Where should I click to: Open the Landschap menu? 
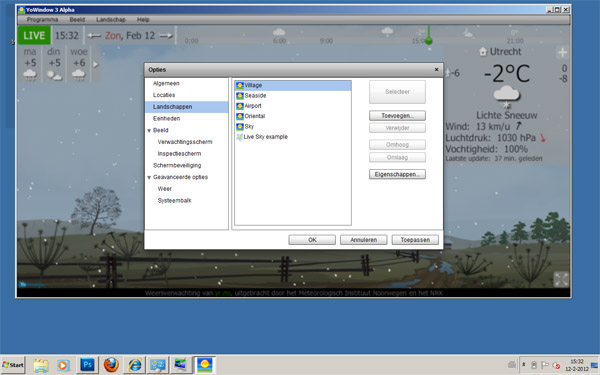[x=111, y=20]
